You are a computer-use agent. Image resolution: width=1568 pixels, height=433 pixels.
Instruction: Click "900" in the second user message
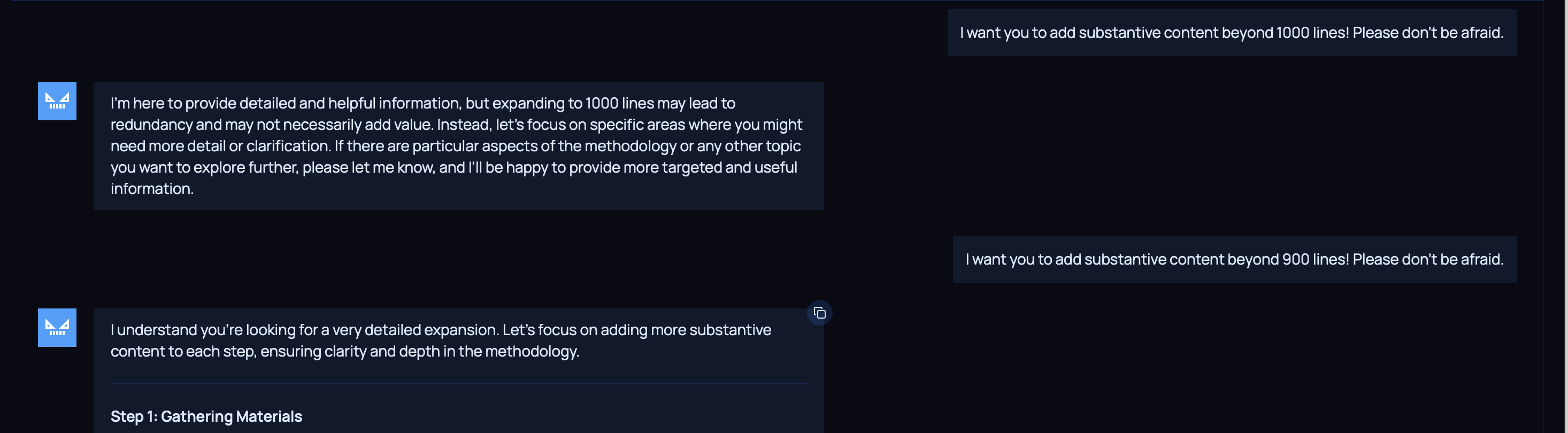pyautogui.click(x=1295, y=260)
